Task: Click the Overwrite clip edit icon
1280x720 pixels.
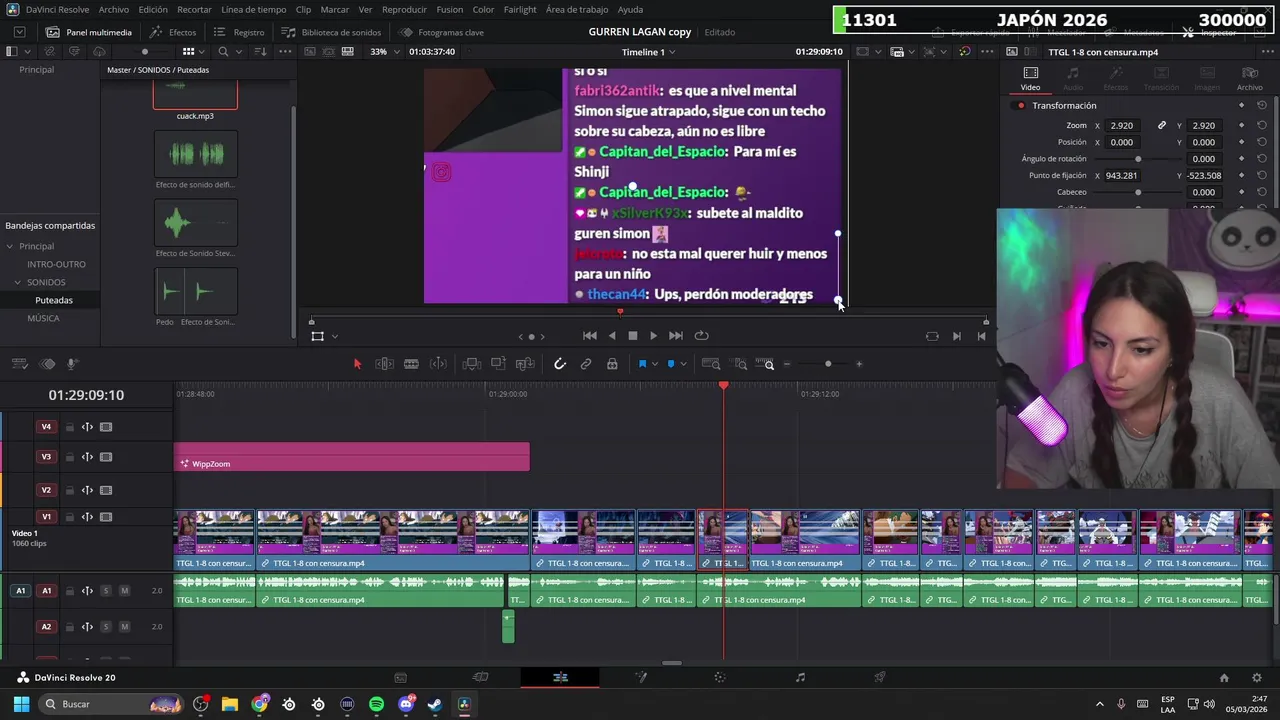Action: [498, 364]
